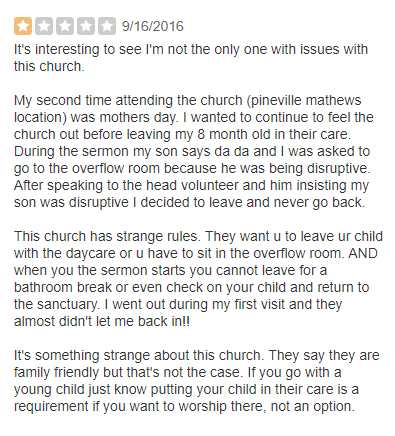Click the second gray rating star
This screenshot has width=395, height=436.
(44, 26)
